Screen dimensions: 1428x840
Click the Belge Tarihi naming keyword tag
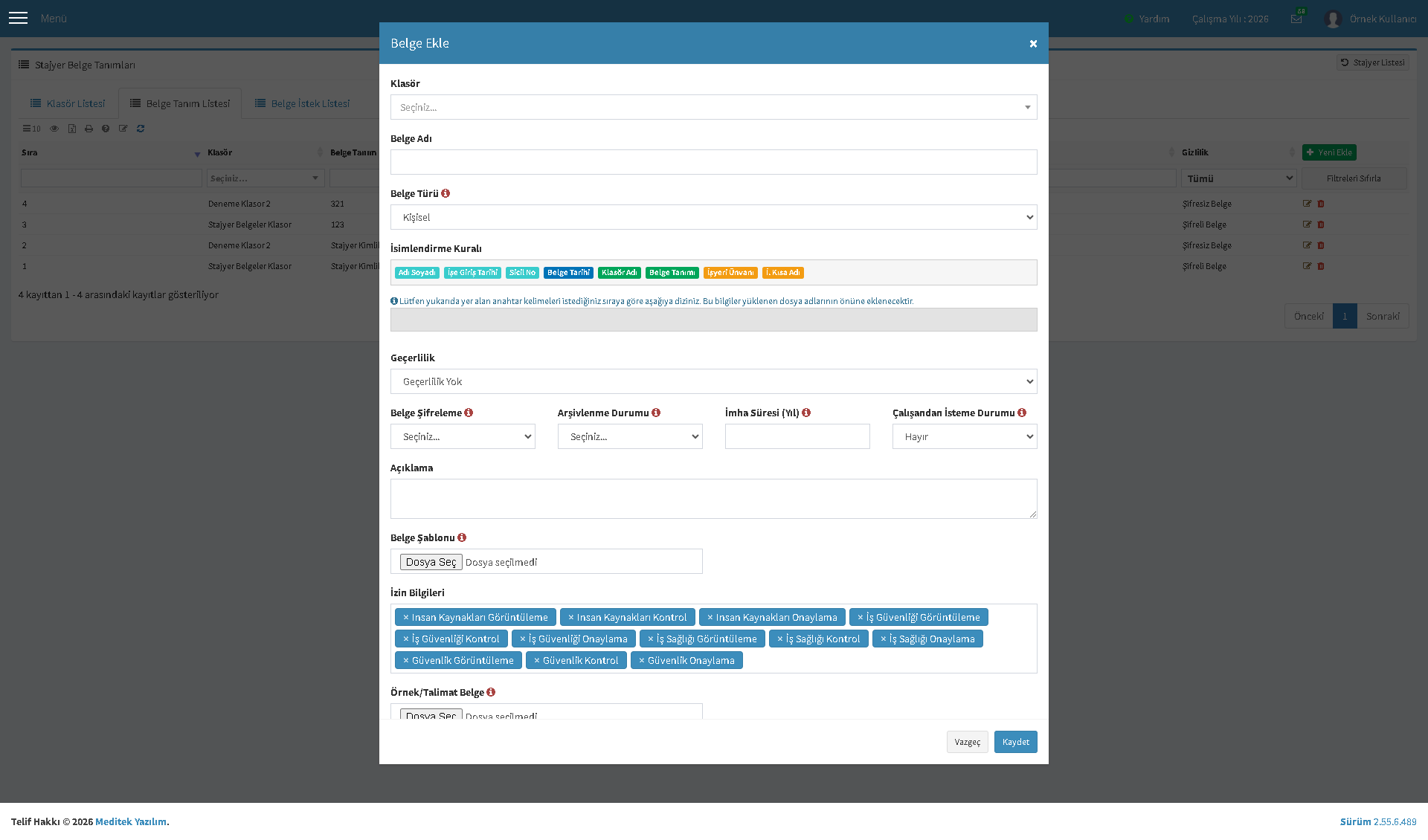coord(568,273)
